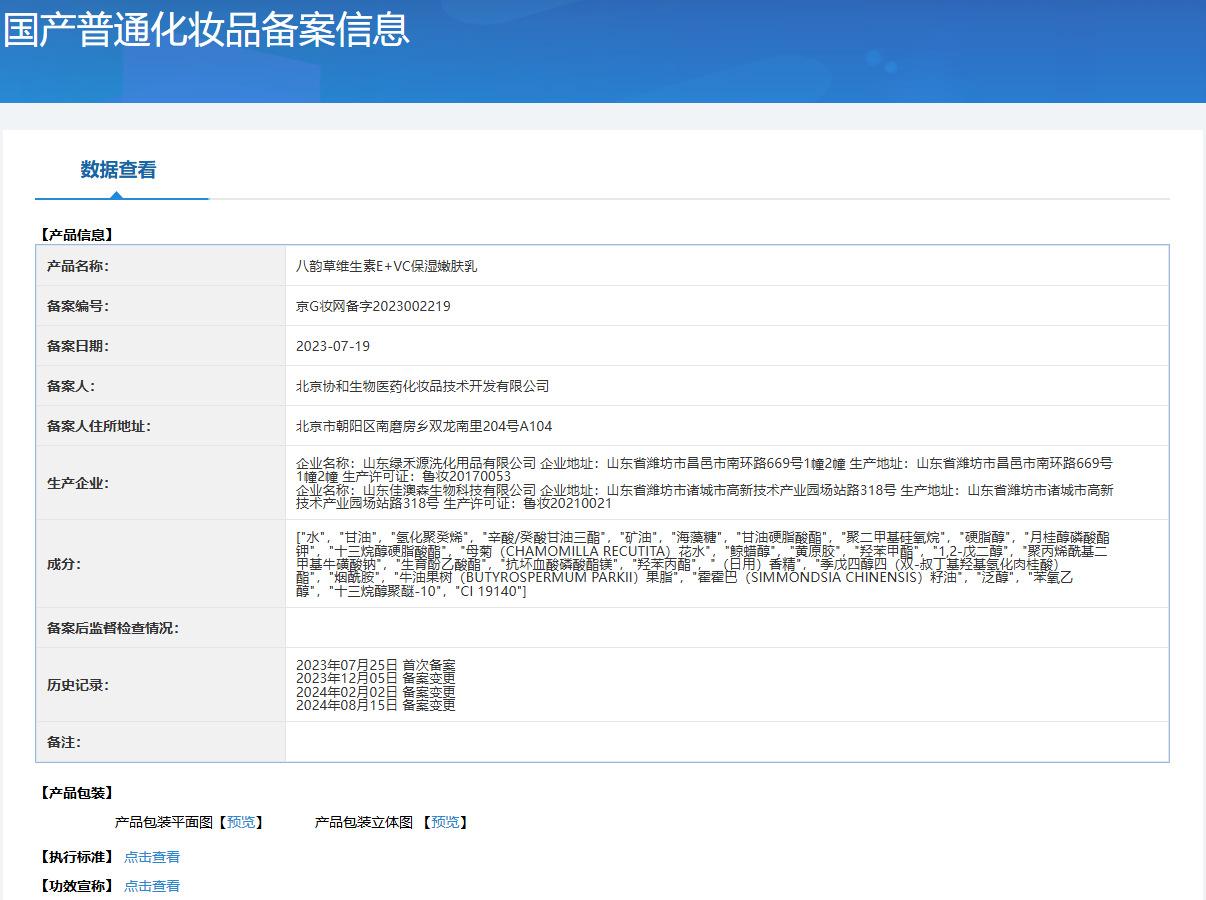Click the filing number 京G妆网备字2023002219
Screen dimensions: 1206x900
(373, 306)
